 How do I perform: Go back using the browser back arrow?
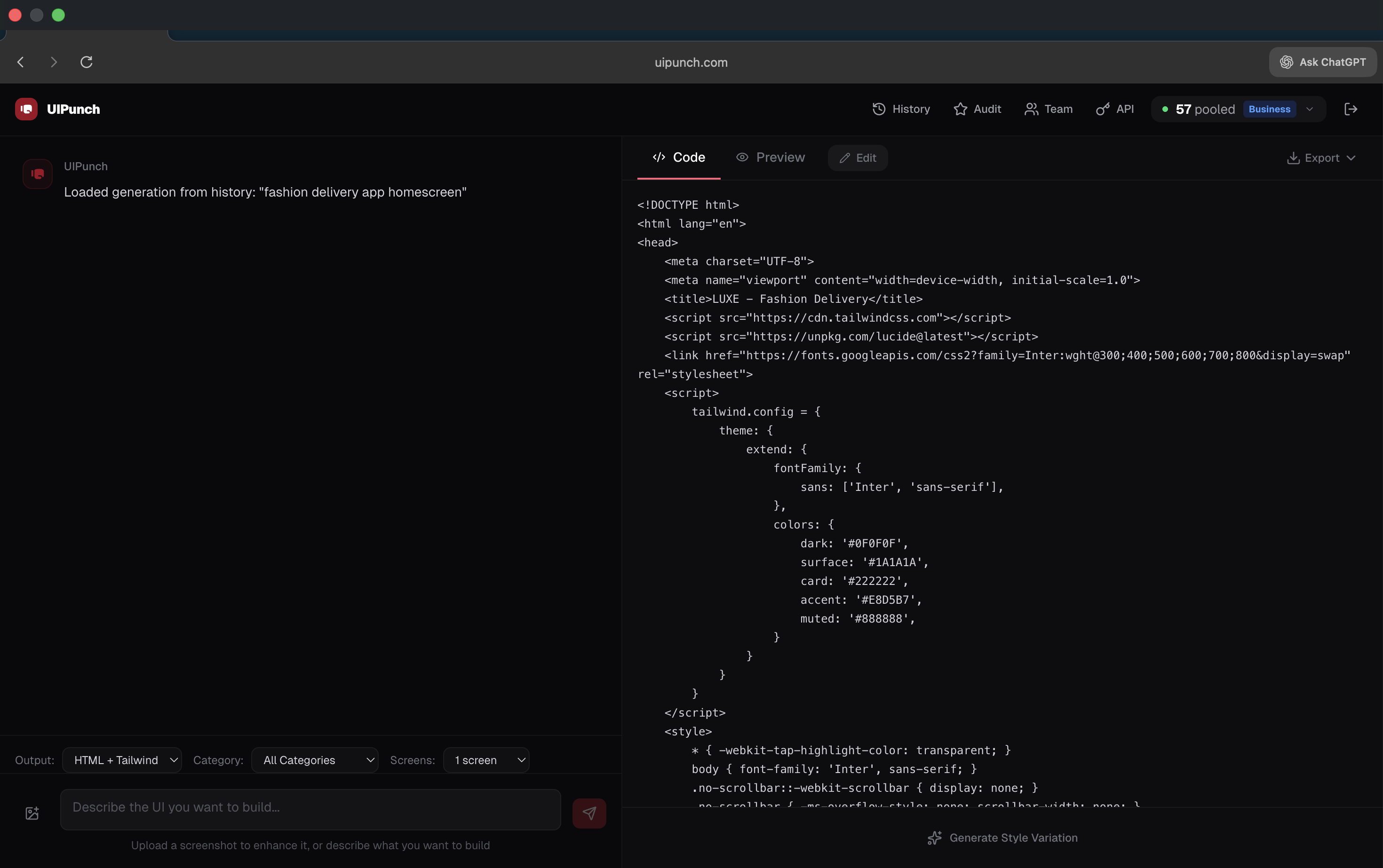tap(21, 62)
